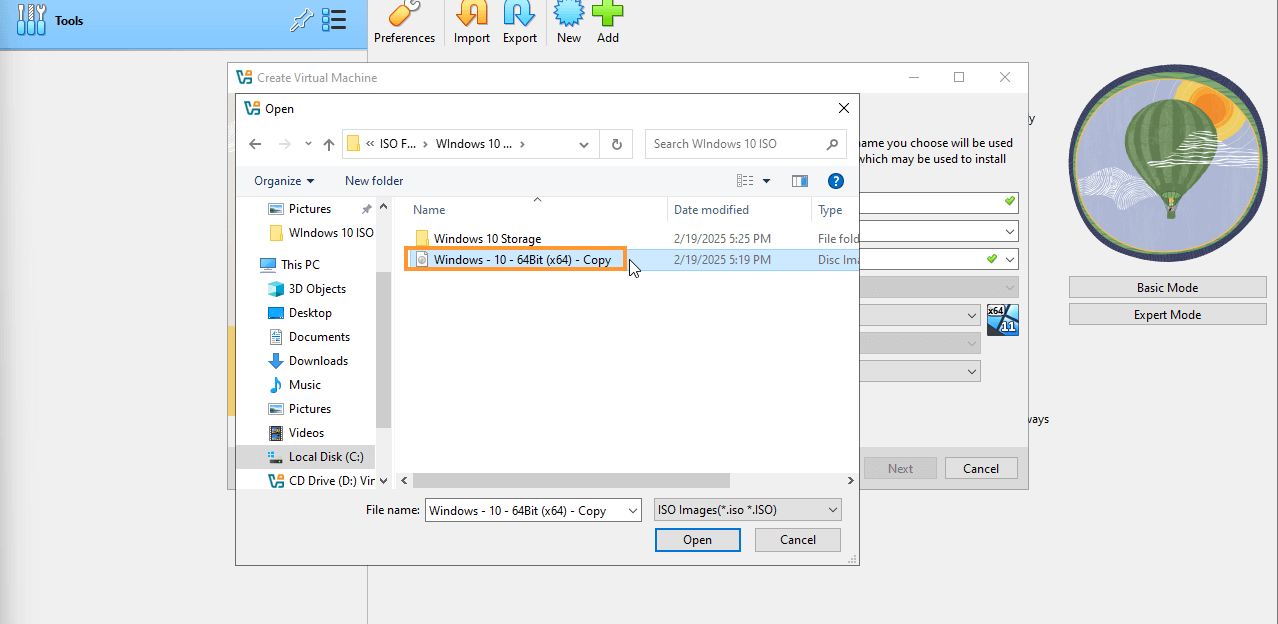Click the Import appliance icon
This screenshot has width=1278, height=624.
pyautogui.click(x=472, y=13)
